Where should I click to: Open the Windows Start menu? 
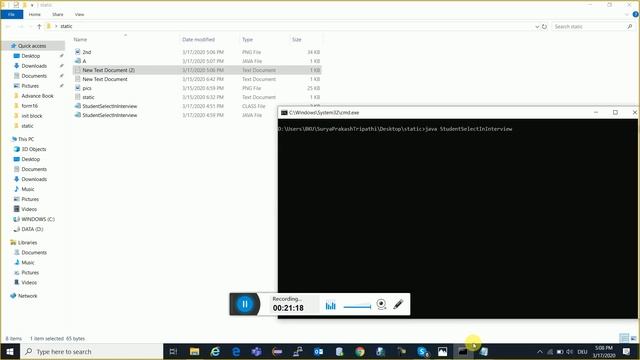click(10, 351)
